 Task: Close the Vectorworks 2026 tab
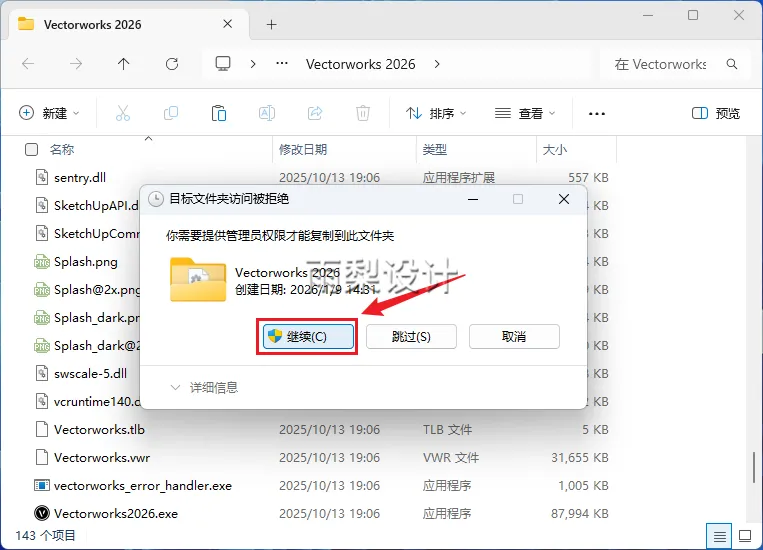click(x=227, y=24)
